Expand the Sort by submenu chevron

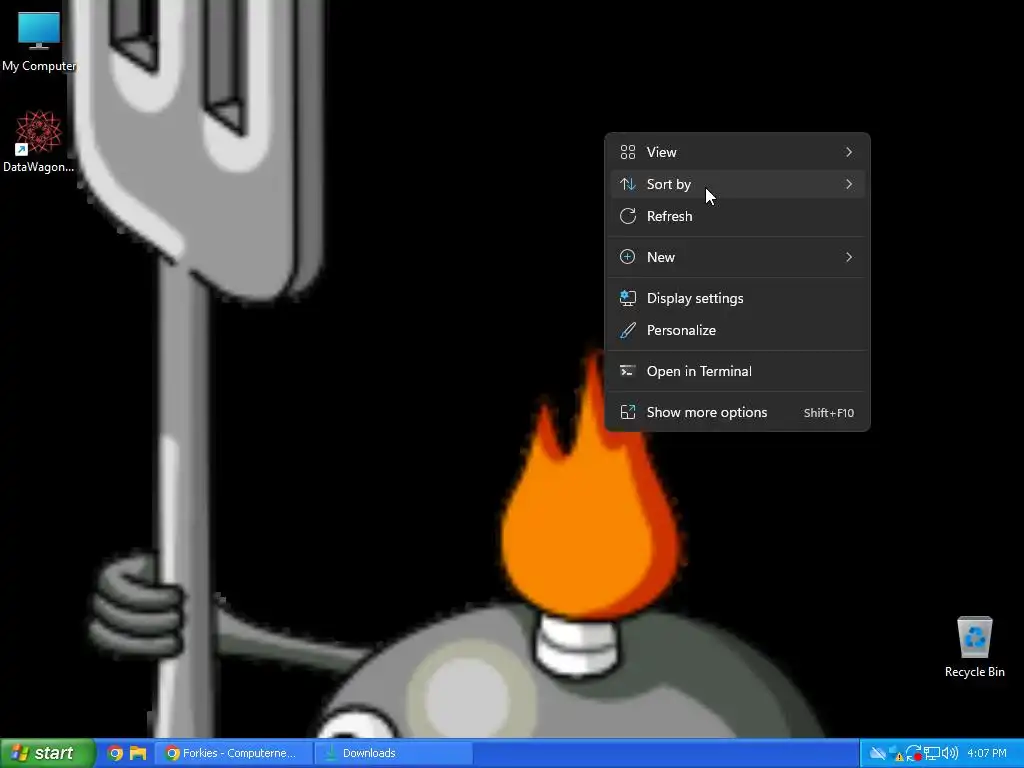coord(849,184)
